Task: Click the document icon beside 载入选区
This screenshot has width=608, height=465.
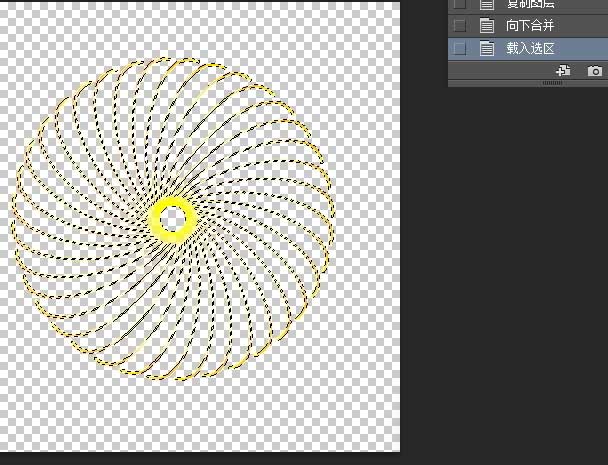Action: pos(487,48)
